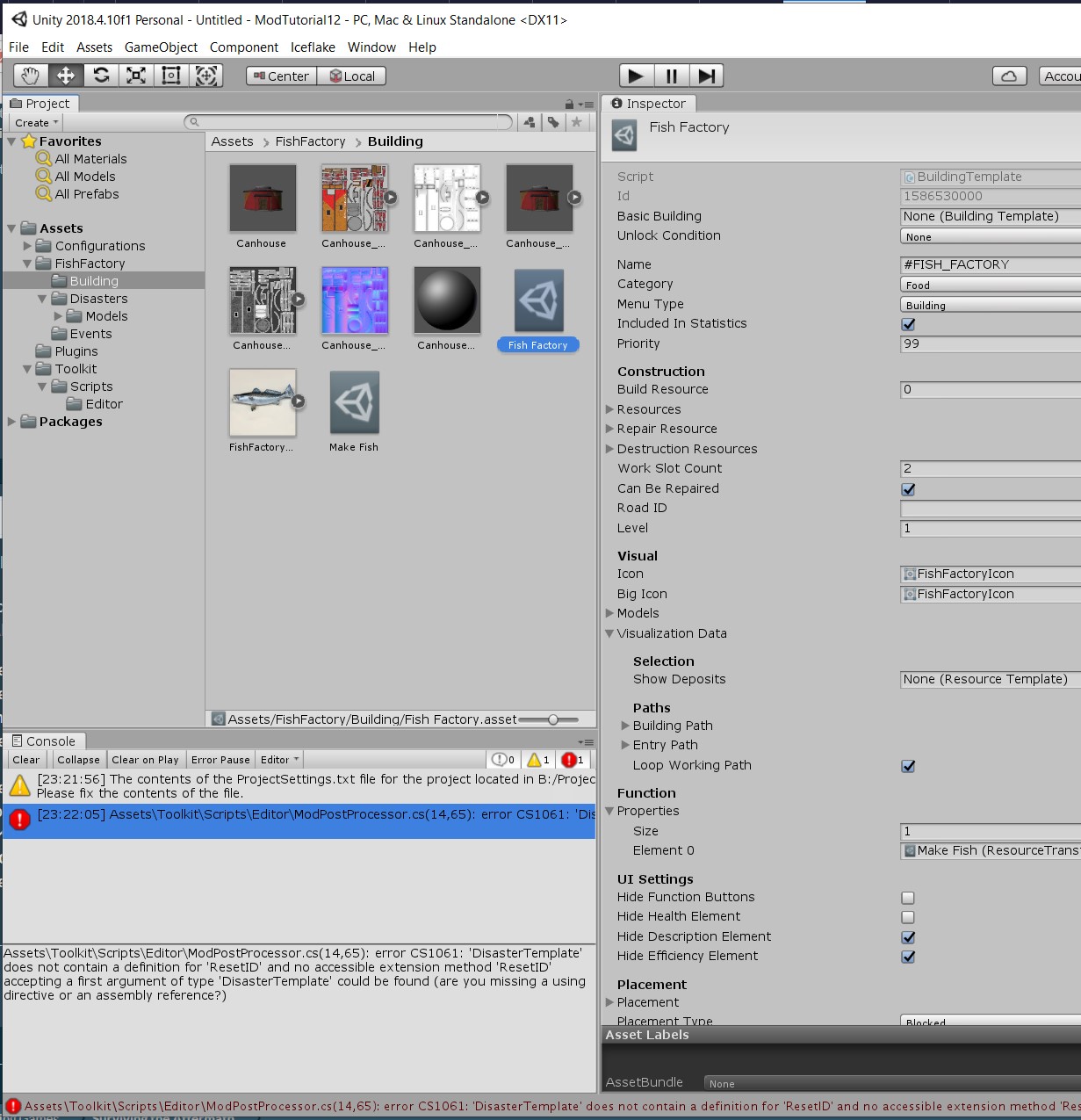Select the Rotate tool
The width and height of the screenshot is (1081, 1120).
101,76
